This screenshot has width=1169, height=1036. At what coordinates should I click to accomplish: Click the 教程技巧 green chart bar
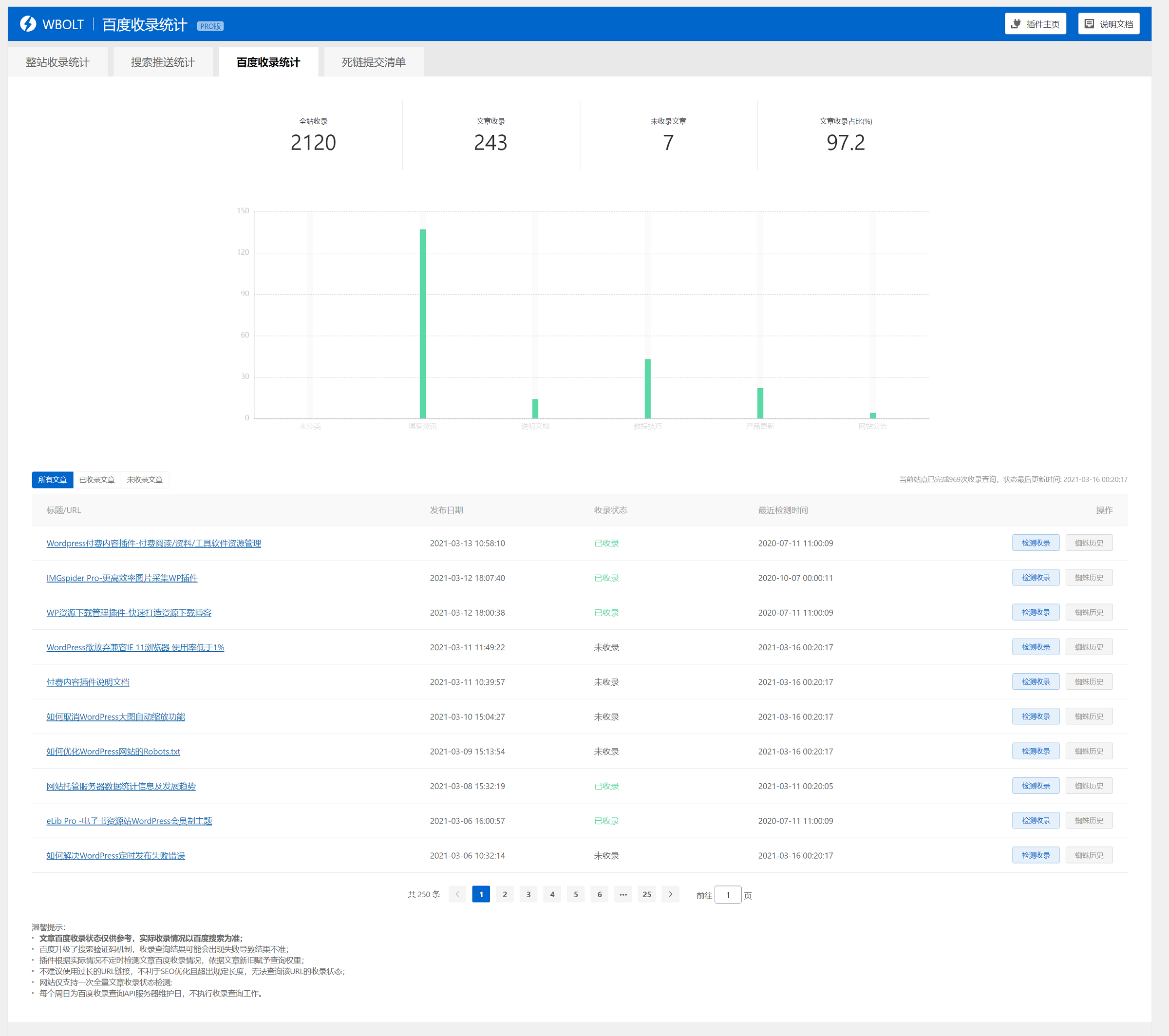[x=647, y=388]
